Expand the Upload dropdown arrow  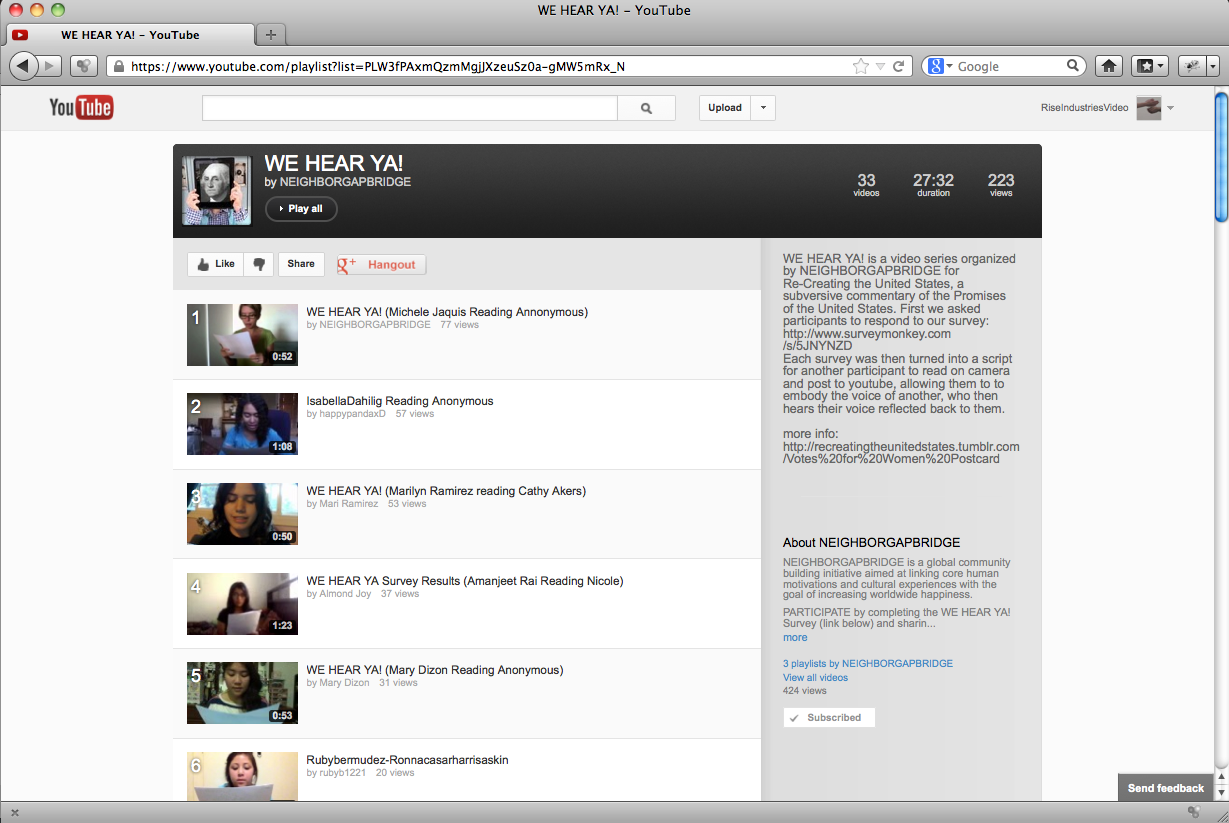click(763, 108)
